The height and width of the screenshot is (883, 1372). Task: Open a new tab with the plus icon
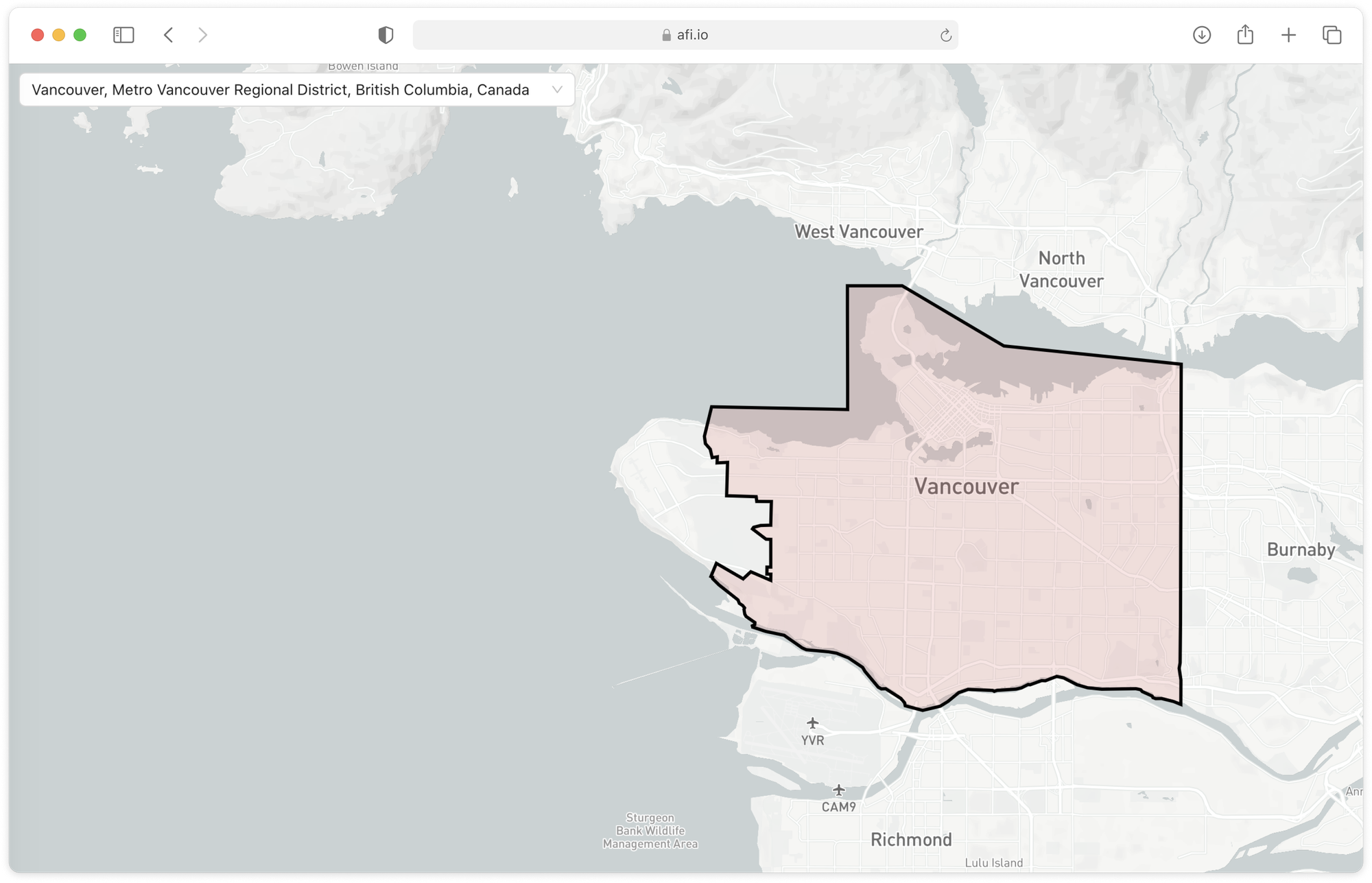pos(1288,35)
